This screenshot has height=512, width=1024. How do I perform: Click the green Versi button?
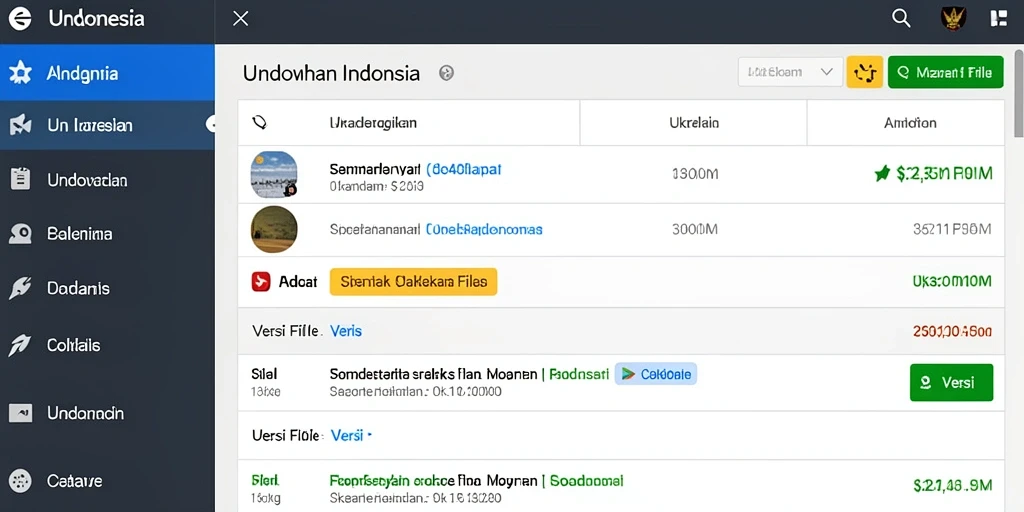tap(951, 382)
